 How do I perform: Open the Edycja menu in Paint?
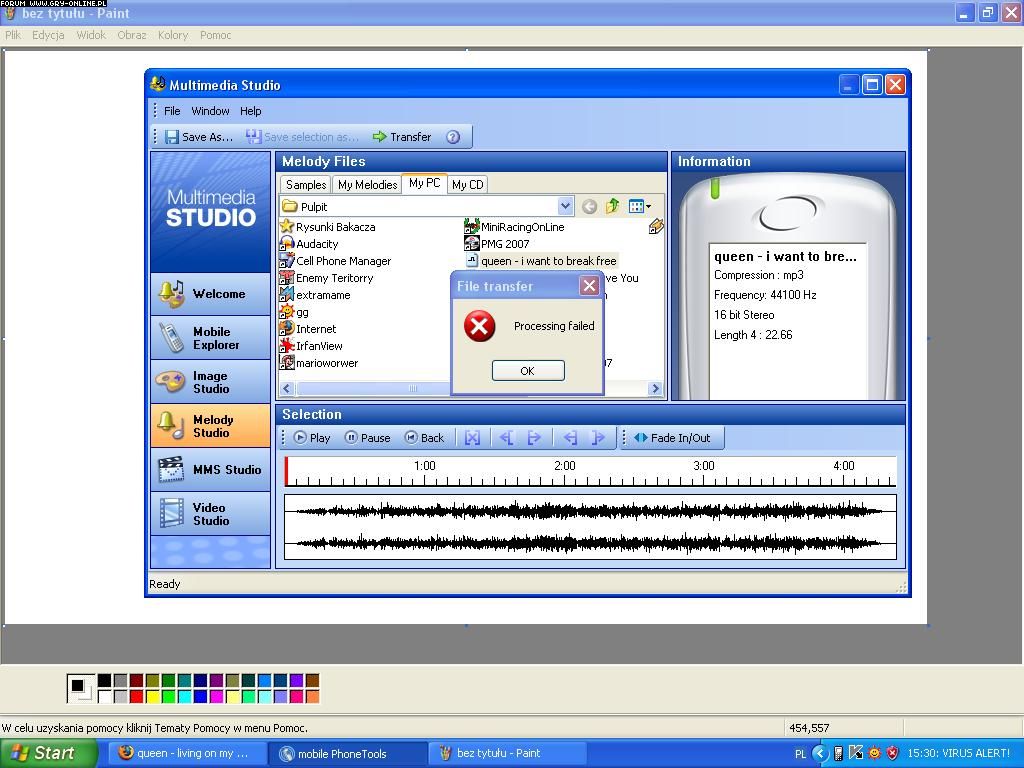pyautogui.click(x=48, y=35)
